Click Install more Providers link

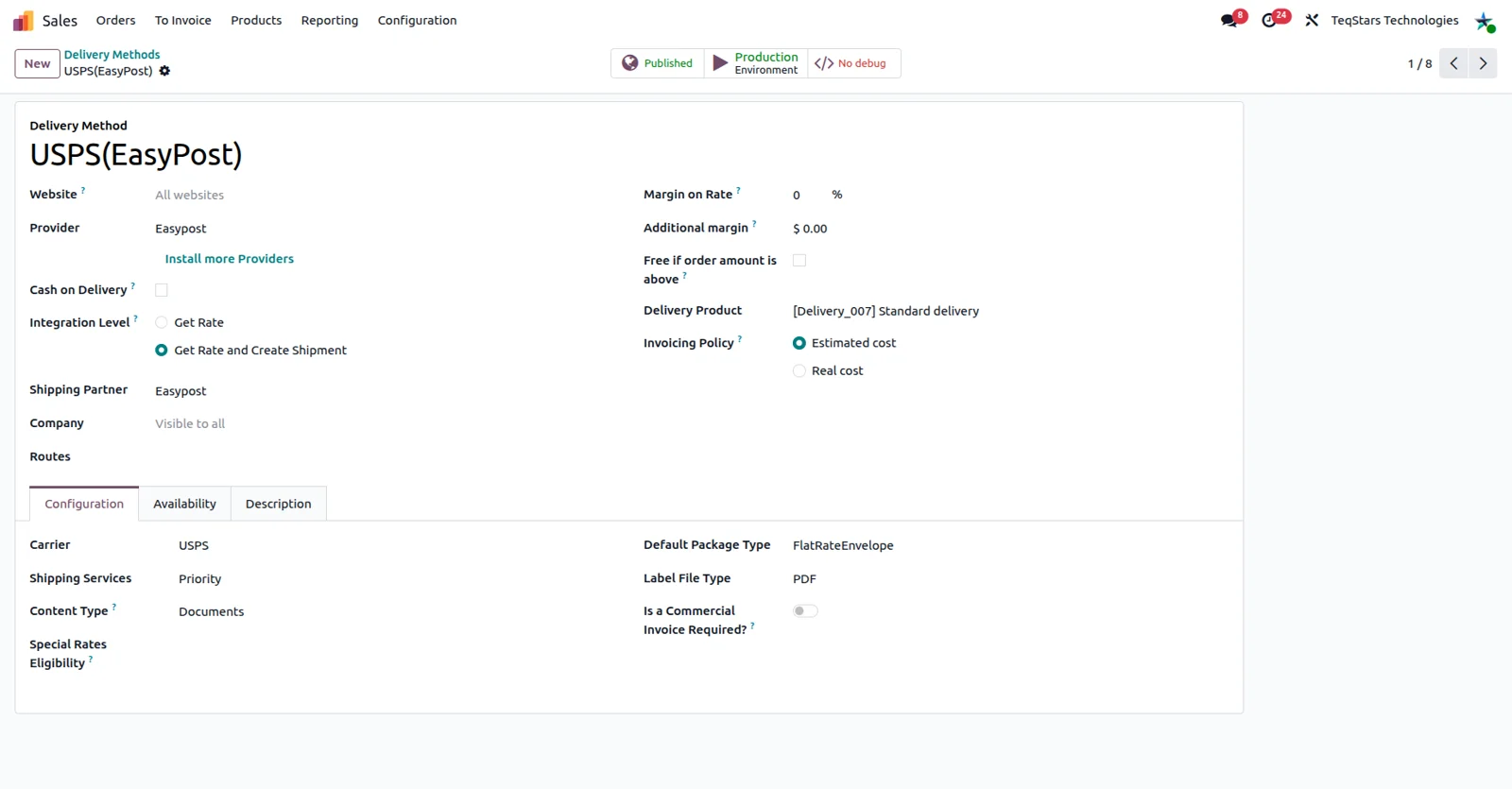230,259
